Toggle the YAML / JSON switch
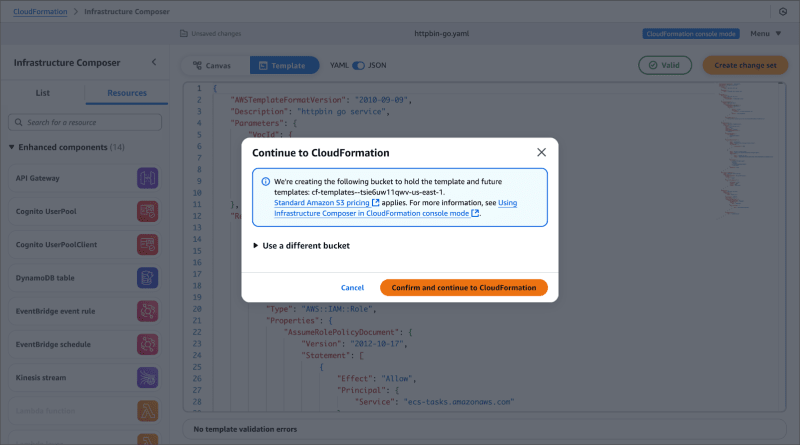Viewport: 800px width, 445px height. (359, 65)
